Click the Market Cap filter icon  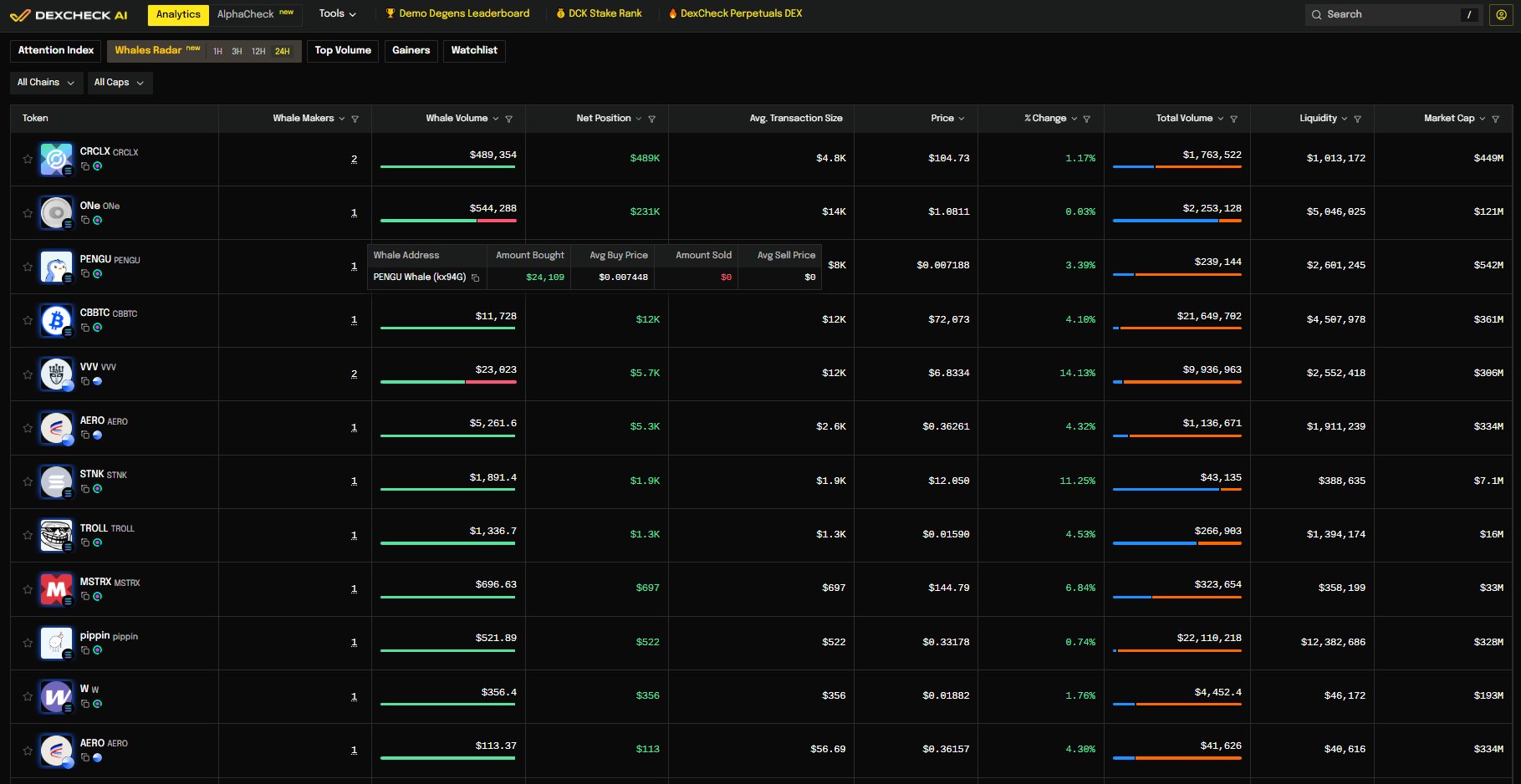coord(1495,119)
